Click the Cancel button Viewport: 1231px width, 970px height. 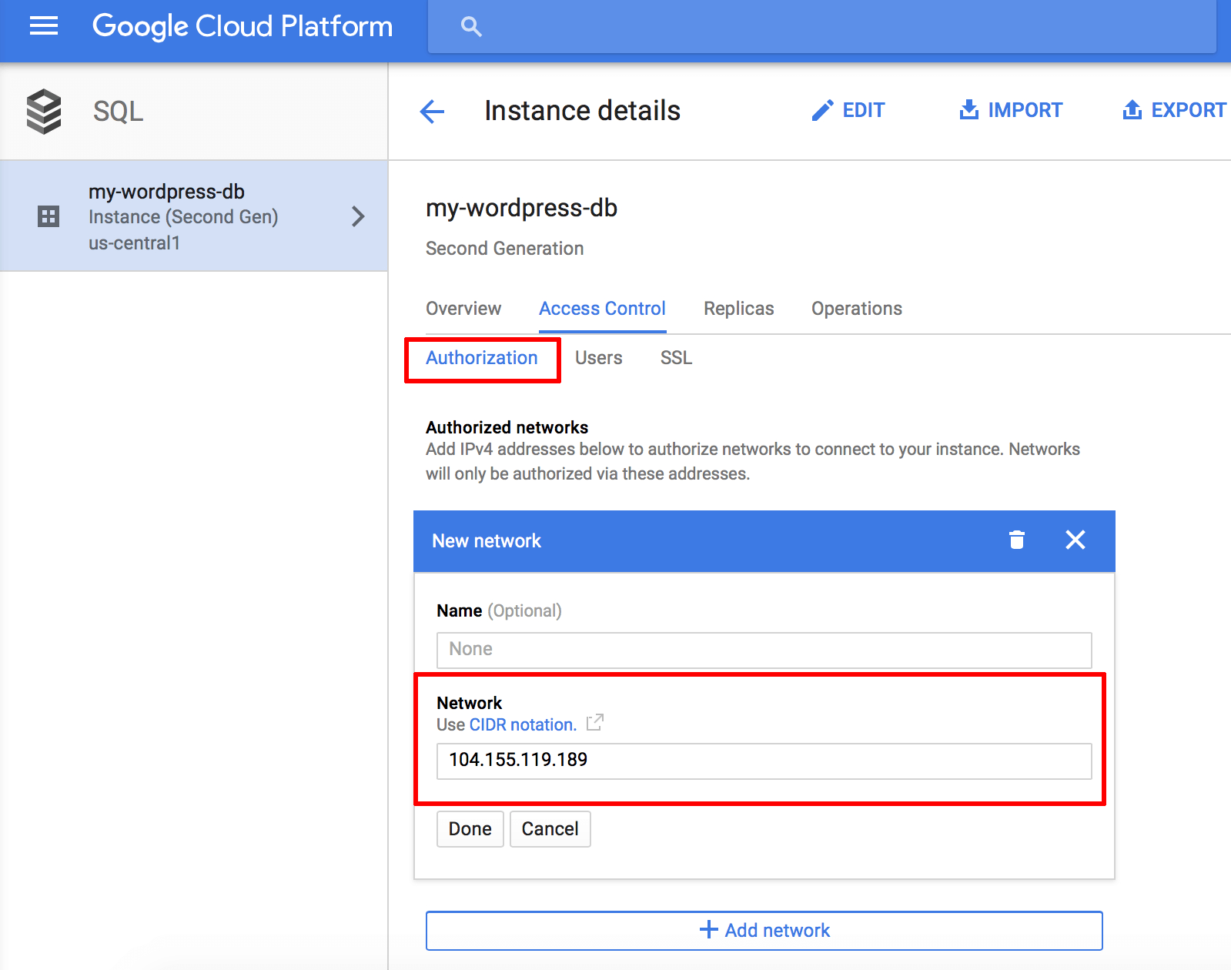[x=550, y=829]
